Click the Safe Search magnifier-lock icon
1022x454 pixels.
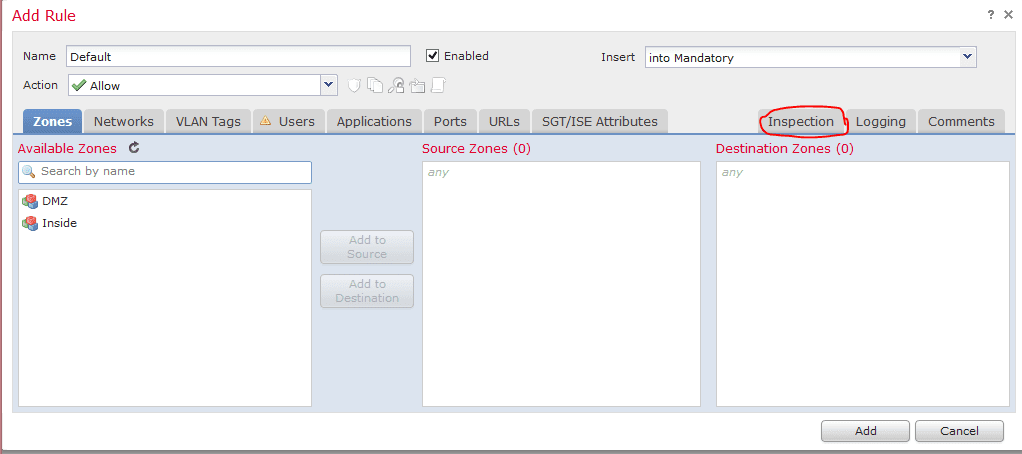[396, 85]
